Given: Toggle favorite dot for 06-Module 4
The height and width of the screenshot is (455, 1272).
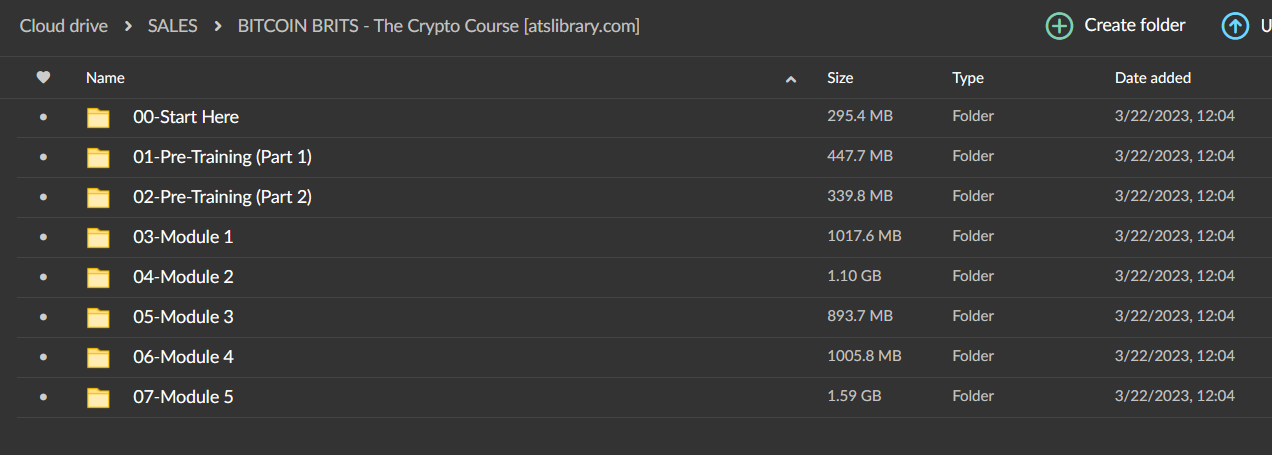Looking at the screenshot, I should tap(43, 357).
